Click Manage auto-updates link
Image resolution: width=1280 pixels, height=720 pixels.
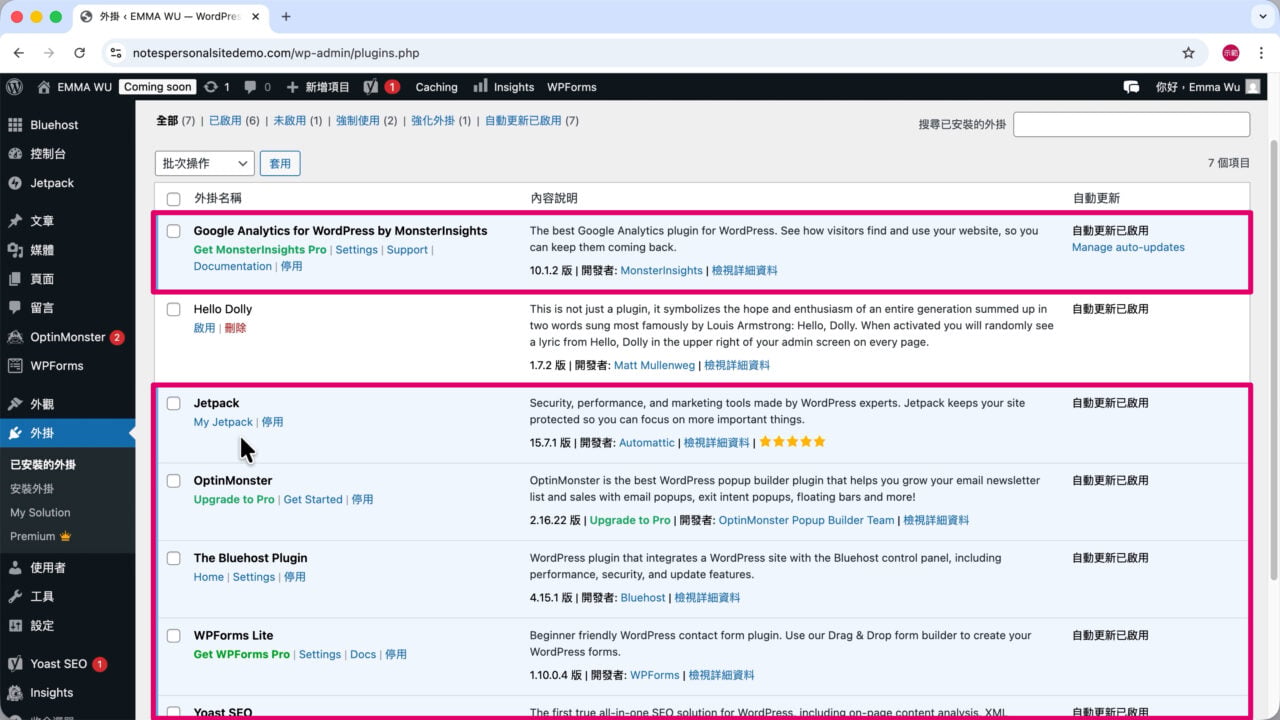(1128, 248)
